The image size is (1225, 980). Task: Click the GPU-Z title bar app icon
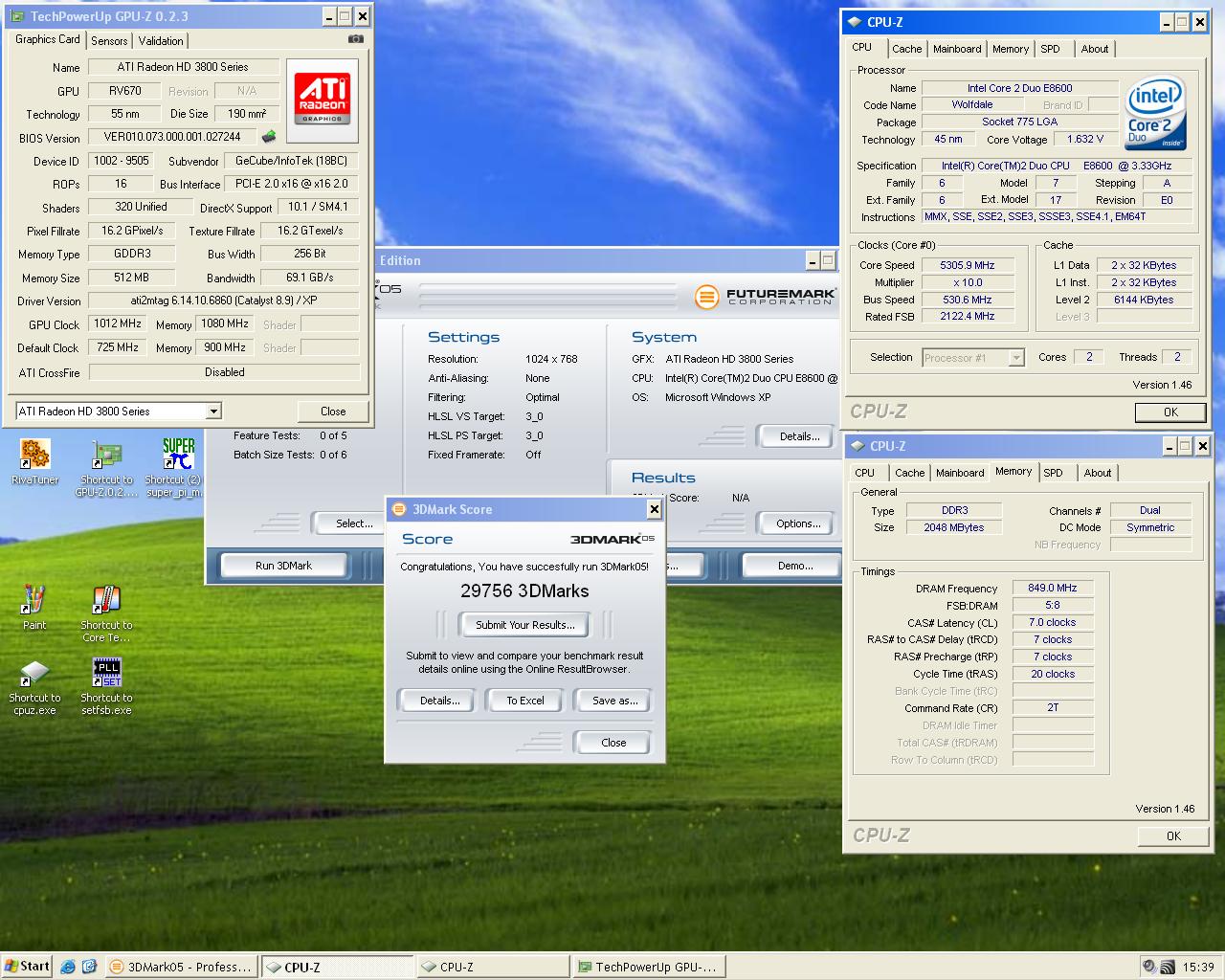pos(17,16)
